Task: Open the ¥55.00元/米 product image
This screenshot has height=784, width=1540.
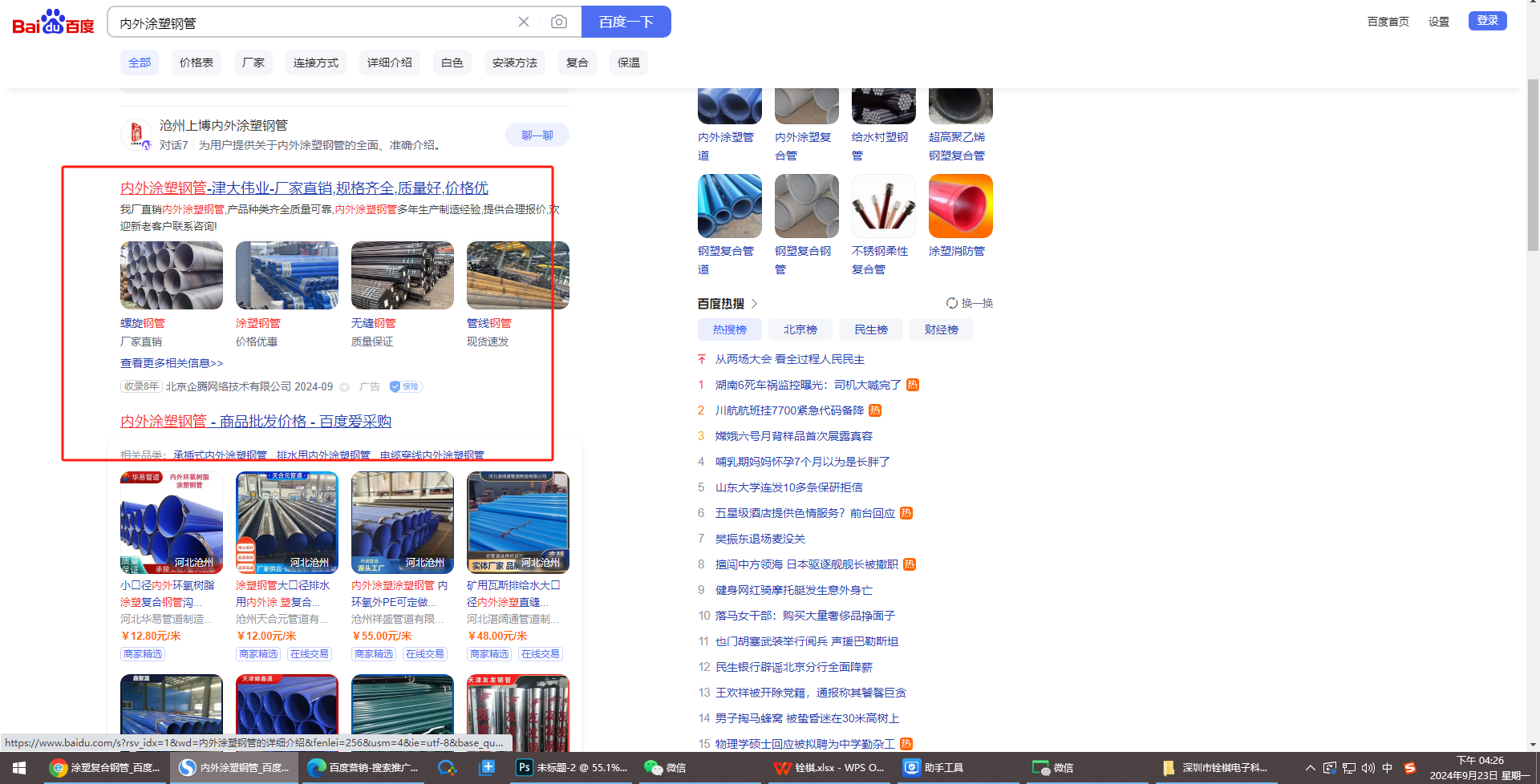Action: (x=403, y=523)
